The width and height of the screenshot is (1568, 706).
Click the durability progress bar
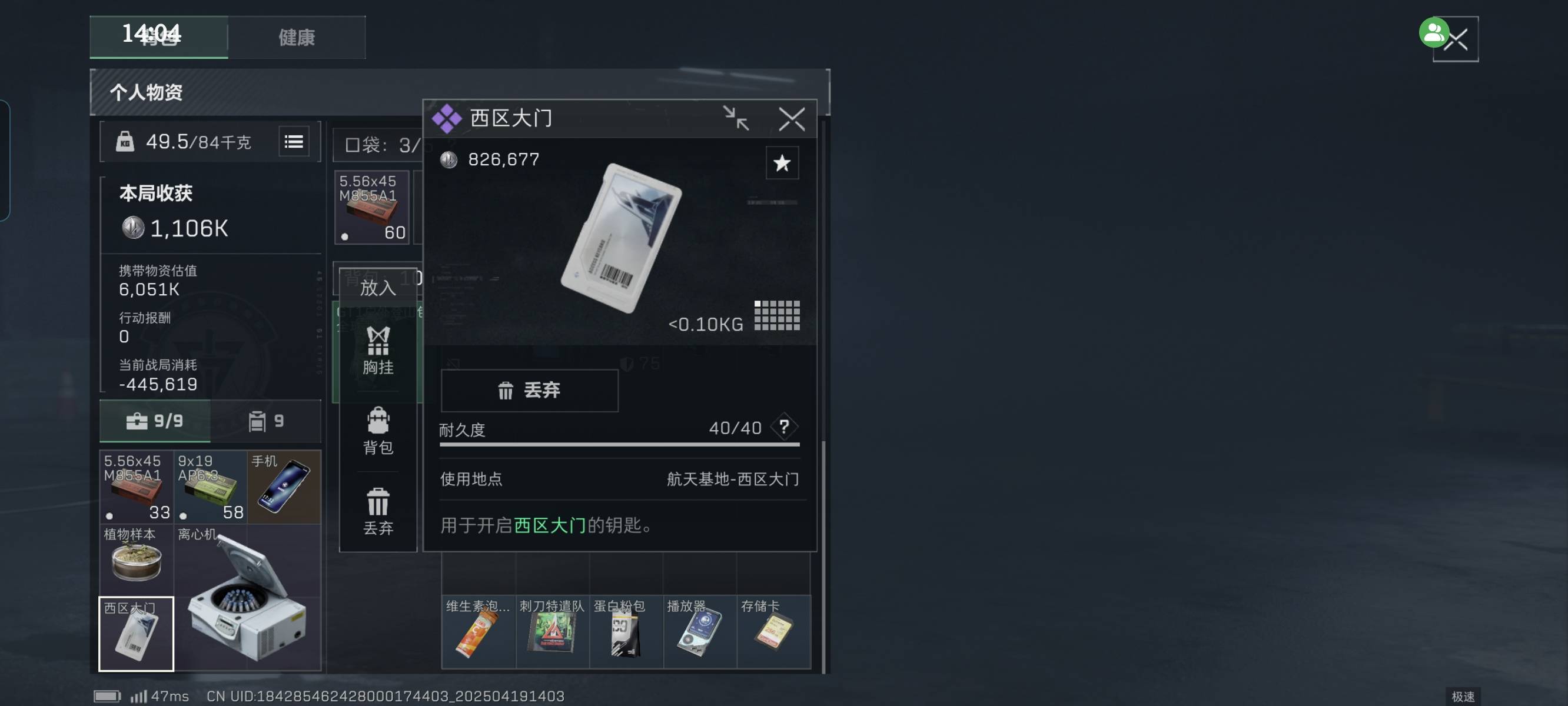coord(619,444)
